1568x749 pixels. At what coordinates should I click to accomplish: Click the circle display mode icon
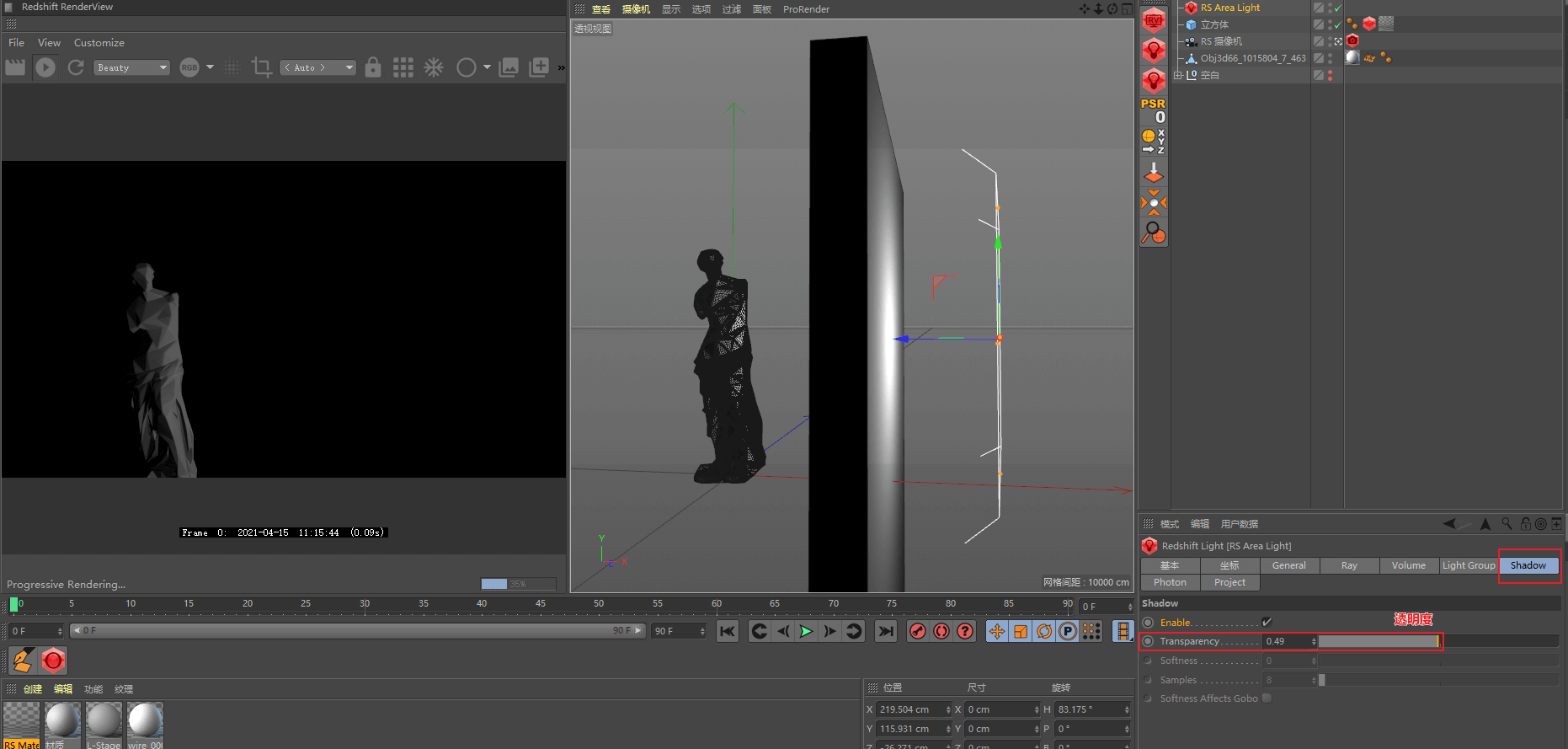pyautogui.click(x=466, y=67)
